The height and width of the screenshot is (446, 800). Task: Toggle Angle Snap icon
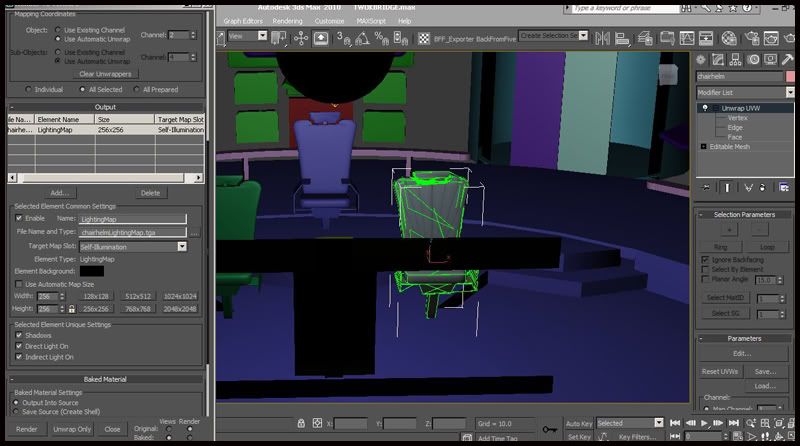point(362,38)
